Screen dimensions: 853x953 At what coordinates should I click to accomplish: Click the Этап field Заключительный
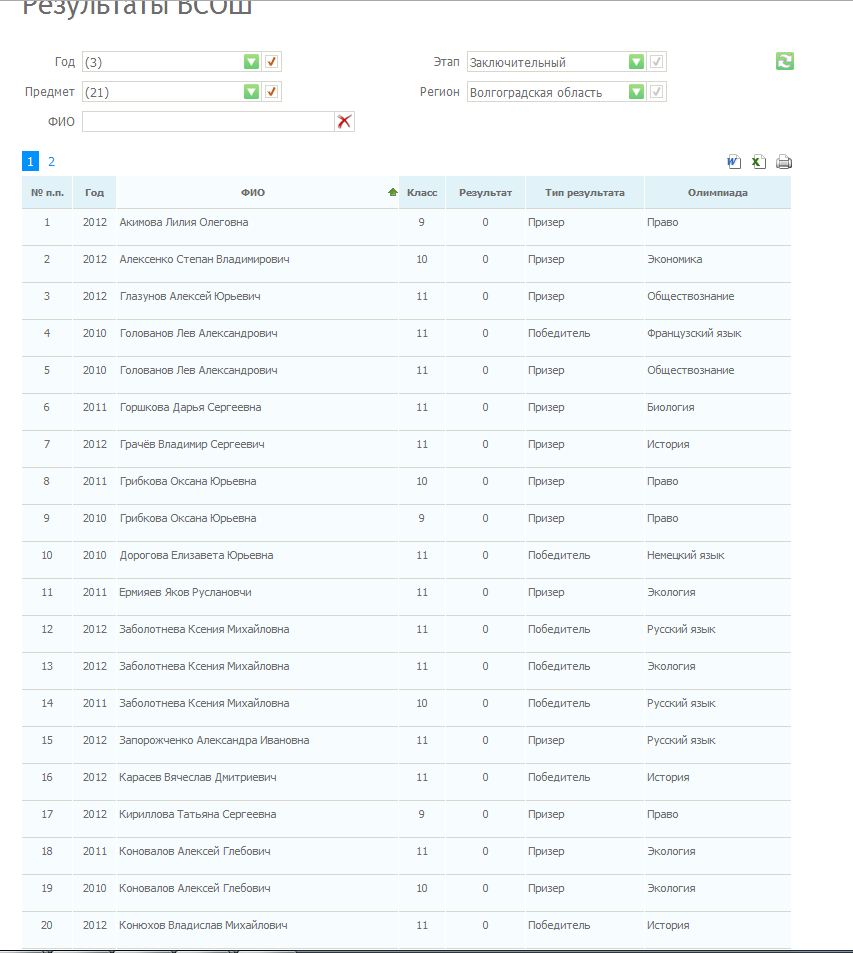point(548,61)
